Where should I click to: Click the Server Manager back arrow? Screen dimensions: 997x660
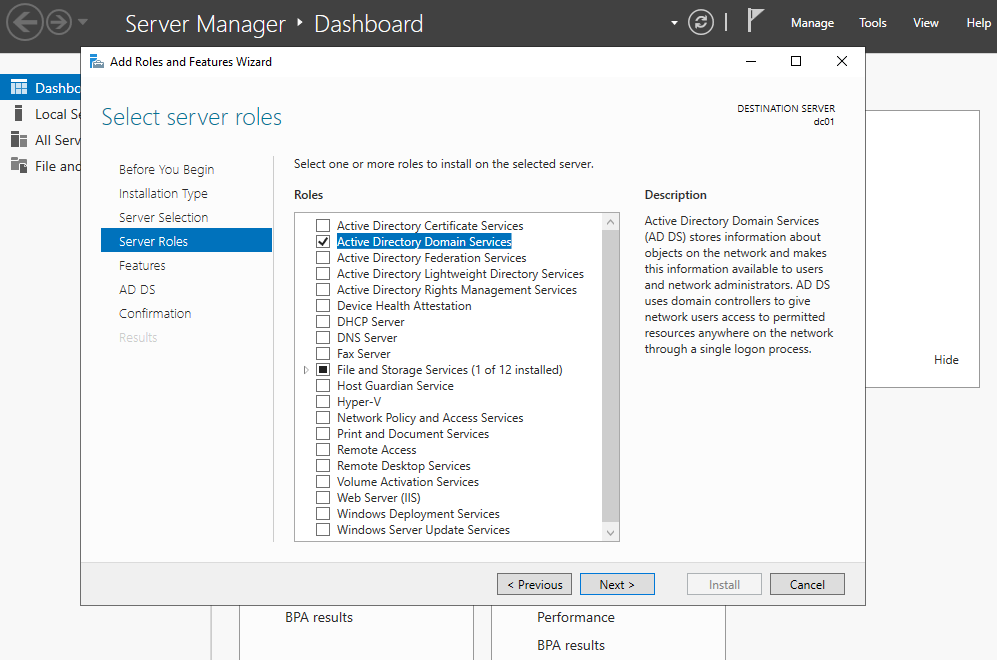click(x=24, y=23)
